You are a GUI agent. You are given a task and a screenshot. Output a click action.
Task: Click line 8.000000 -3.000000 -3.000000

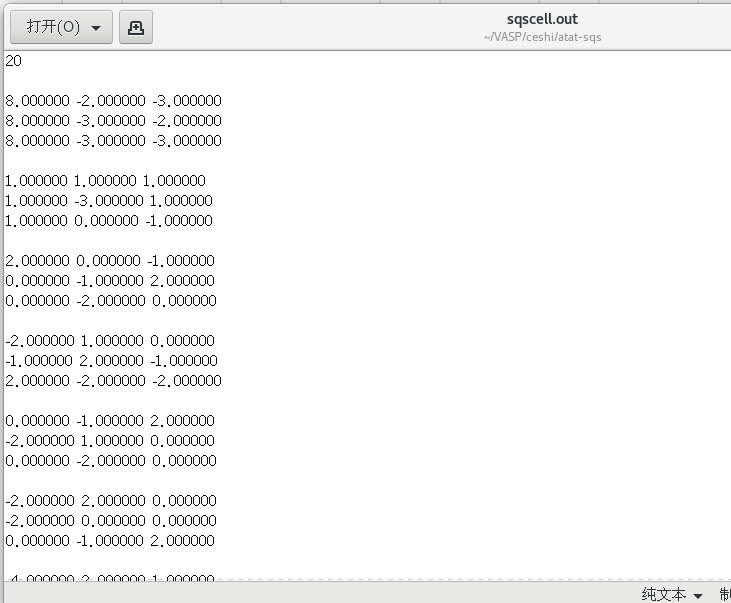[113, 141]
